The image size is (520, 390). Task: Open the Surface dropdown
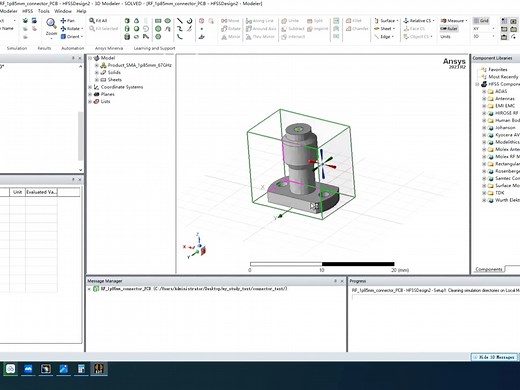coord(386,21)
